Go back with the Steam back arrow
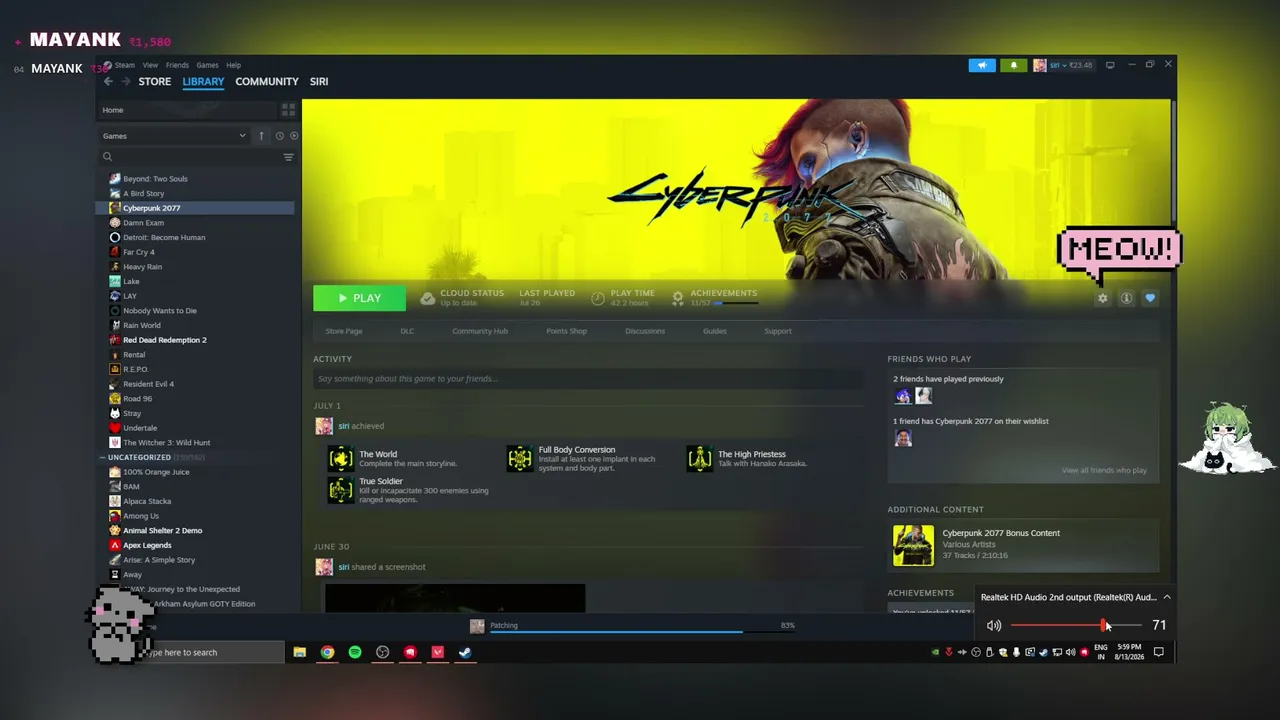This screenshot has height=720, width=1280. (x=108, y=82)
